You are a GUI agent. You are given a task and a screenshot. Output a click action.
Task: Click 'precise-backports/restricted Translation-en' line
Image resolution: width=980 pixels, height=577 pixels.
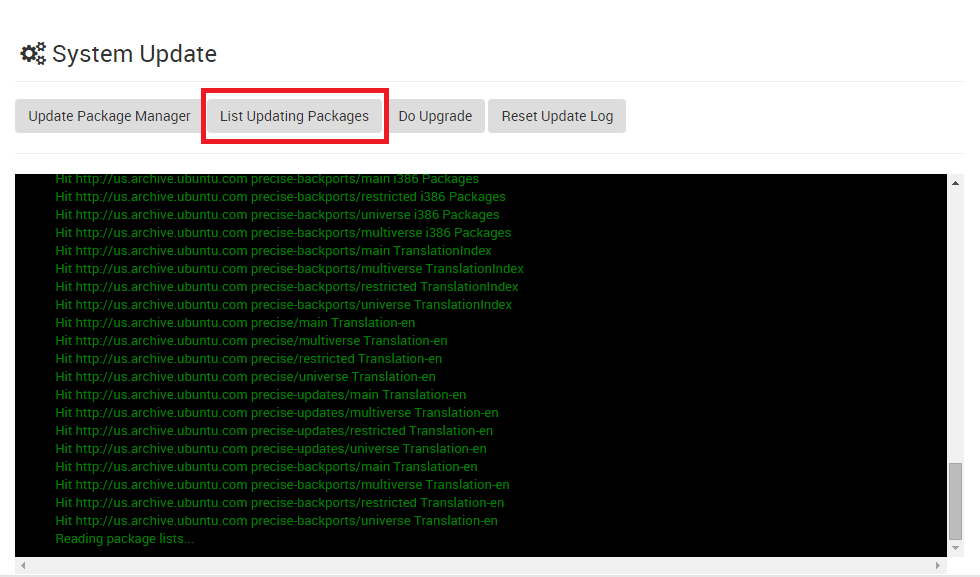click(x=279, y=503)
